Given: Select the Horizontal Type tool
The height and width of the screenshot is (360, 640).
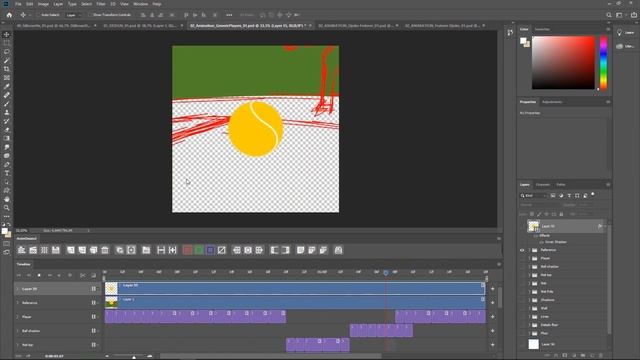Looking at the screenshot, I should click(7, 173).
